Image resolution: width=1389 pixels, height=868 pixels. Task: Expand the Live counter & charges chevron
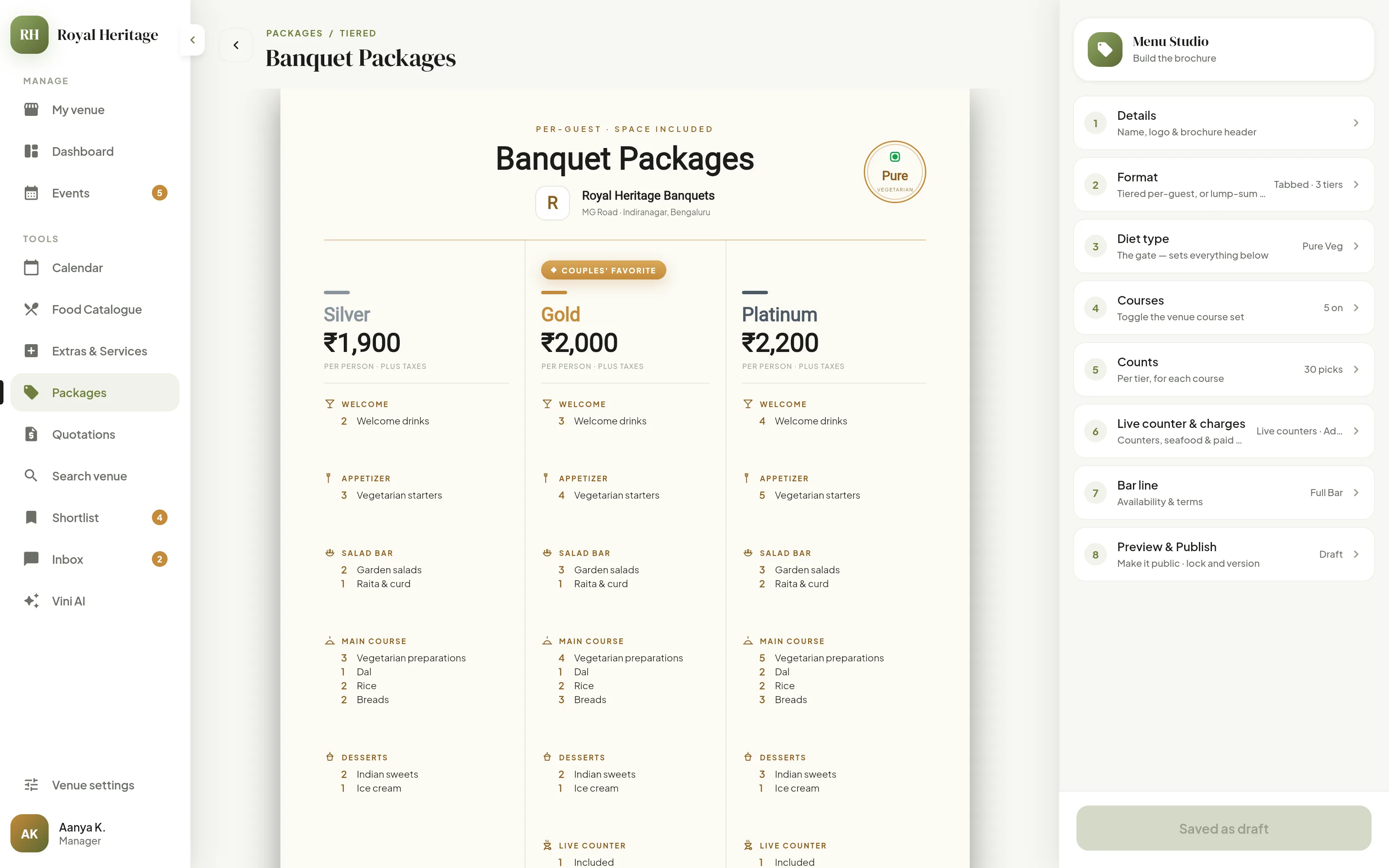(x=1356, y=431)
